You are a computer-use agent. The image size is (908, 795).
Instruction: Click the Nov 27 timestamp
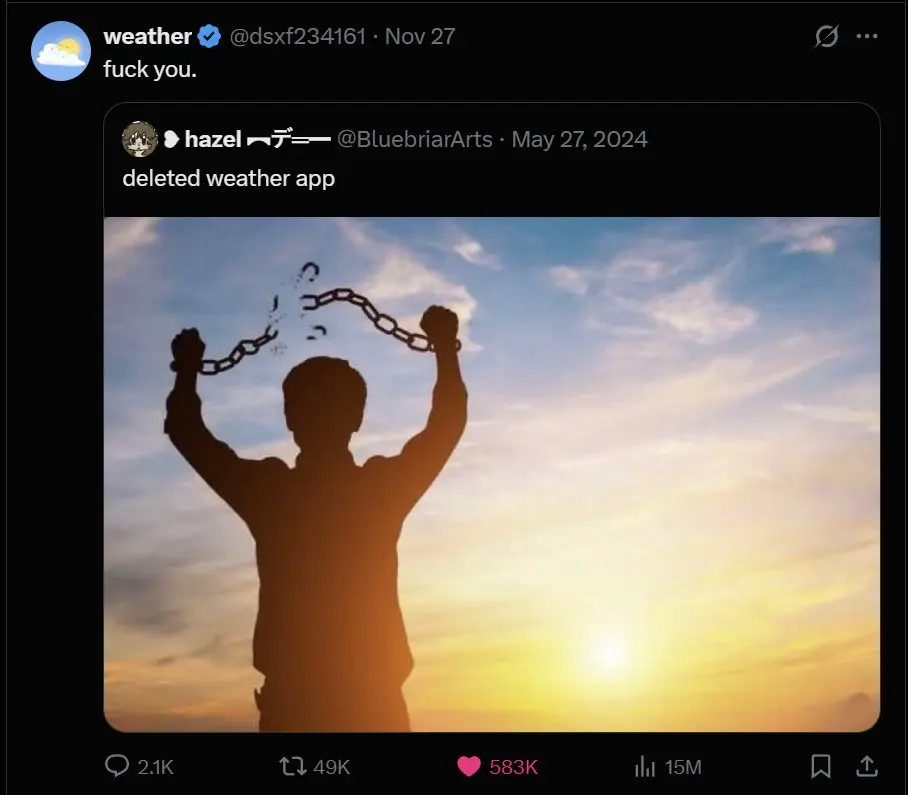(x=420, y=37)
